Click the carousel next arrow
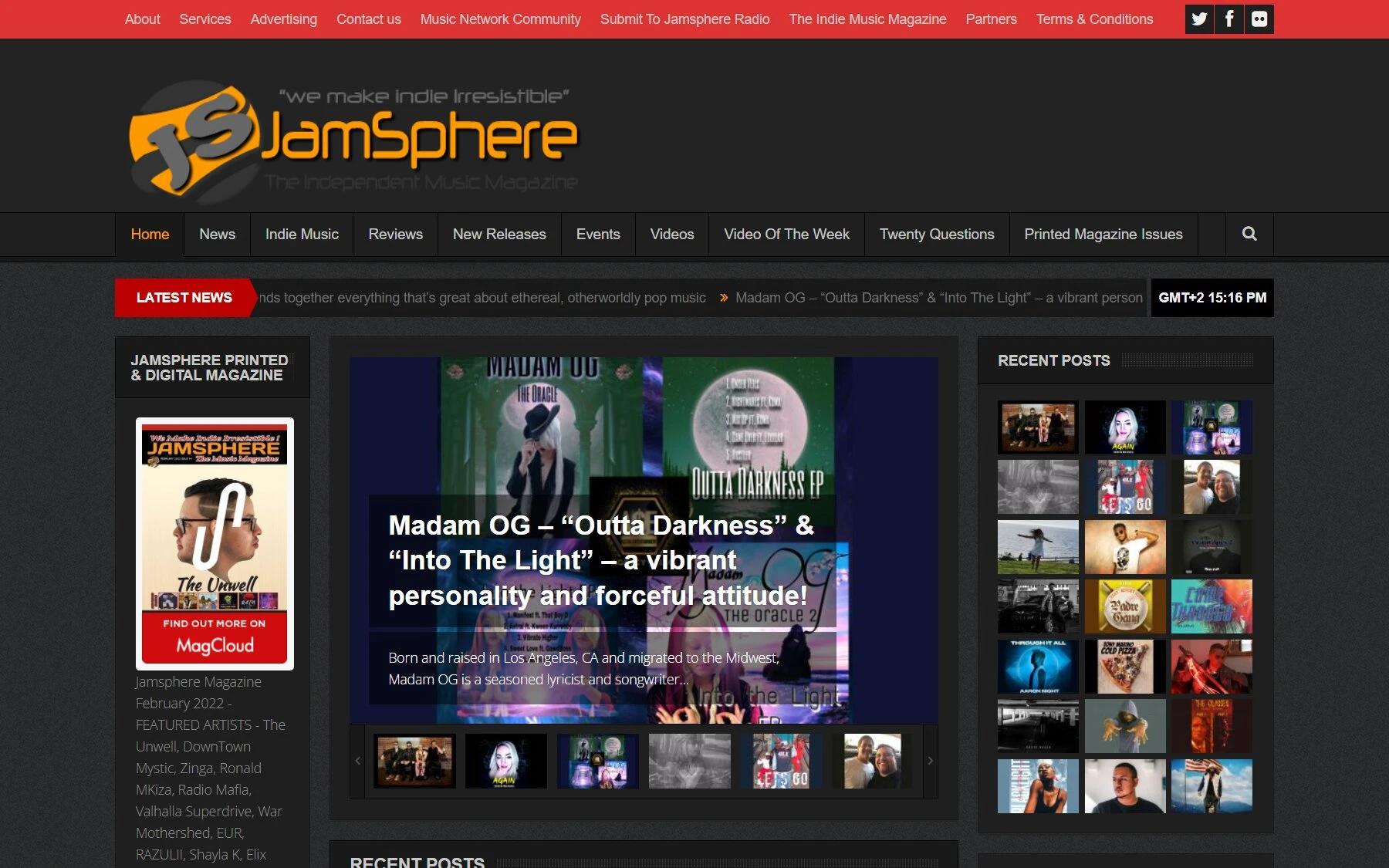Screen dimensions: 1389x868 click(x=930, y=761)
